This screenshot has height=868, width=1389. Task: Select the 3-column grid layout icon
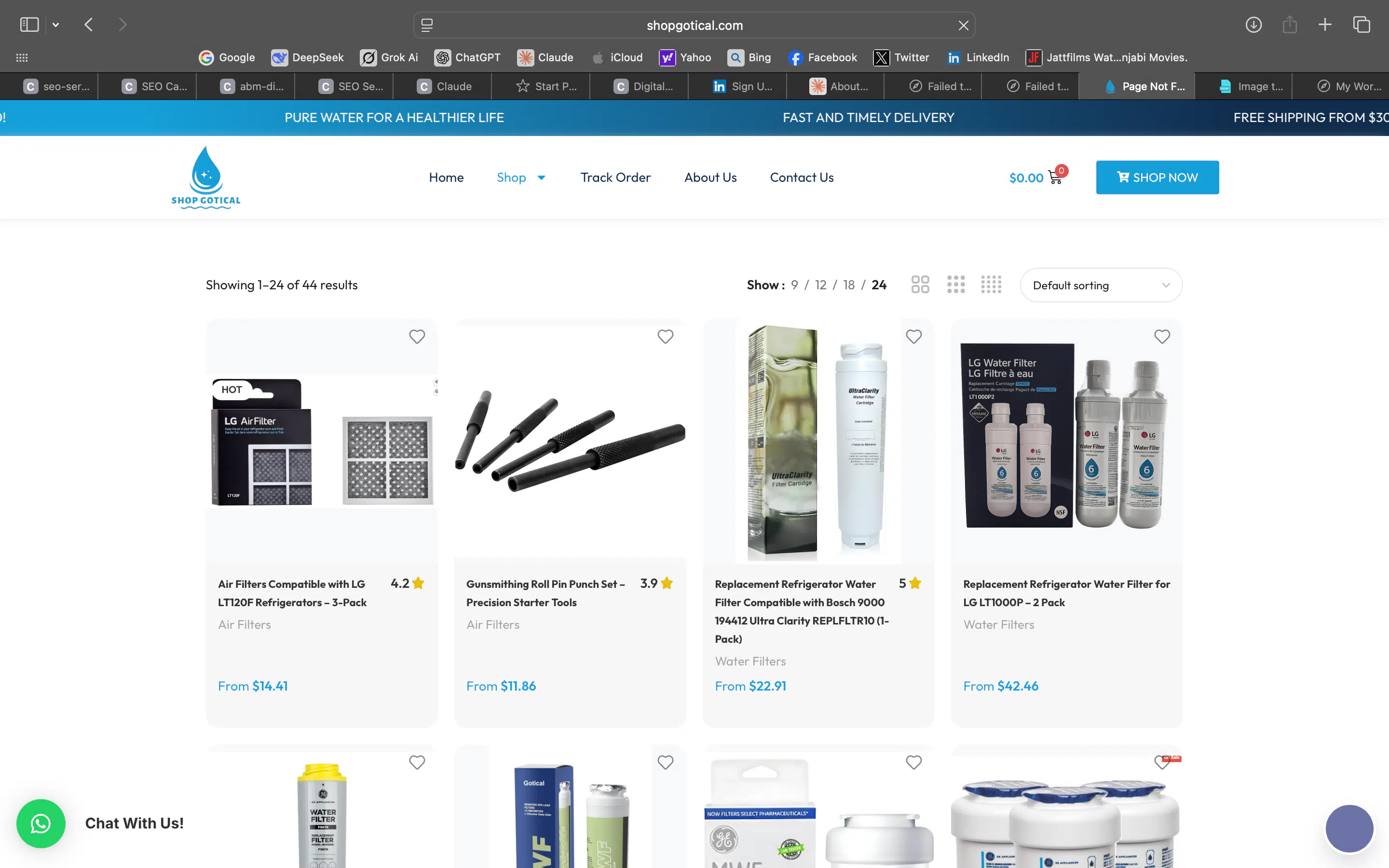coord(955,284)
